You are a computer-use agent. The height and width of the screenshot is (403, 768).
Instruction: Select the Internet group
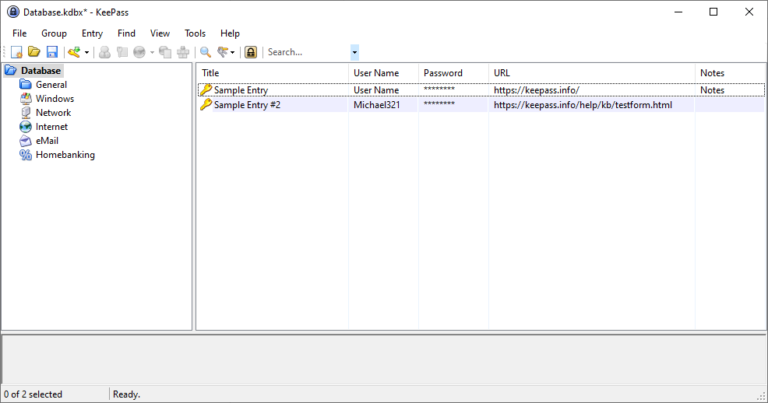point(52,127)
